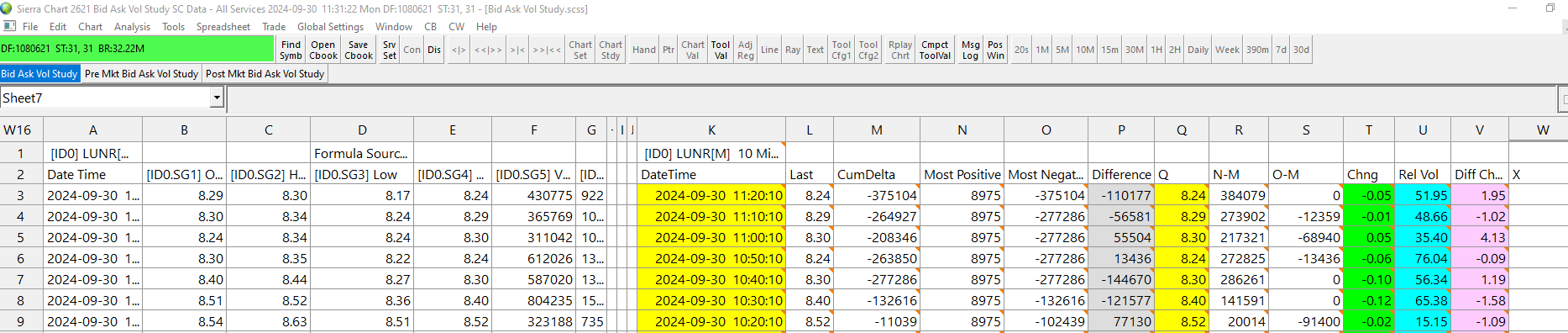Click green Chng cell showing -0.05
The height and width of the screenshot is (333, 1568).
[1368, 195]
